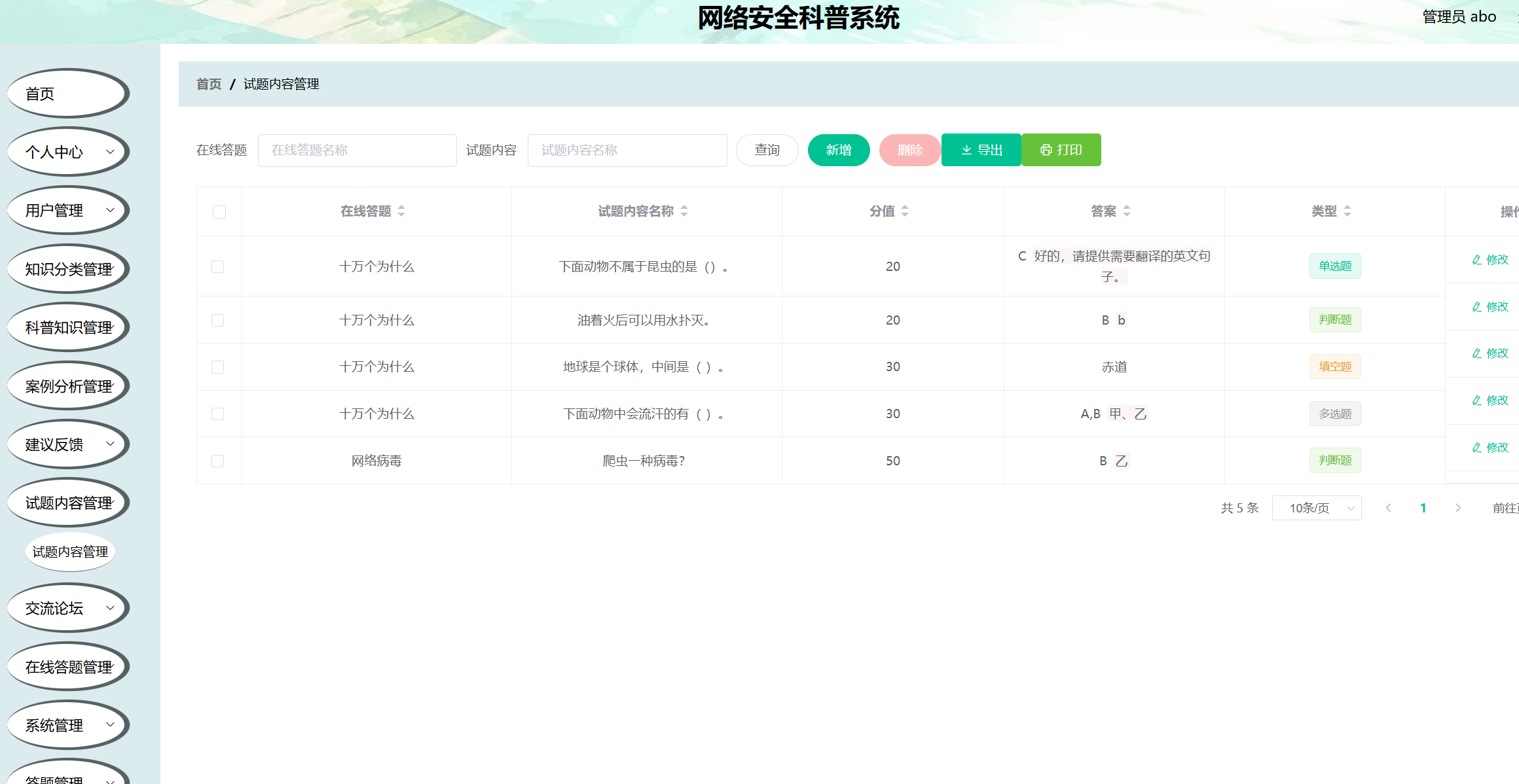Click the 查询 search button

point(767,150)
